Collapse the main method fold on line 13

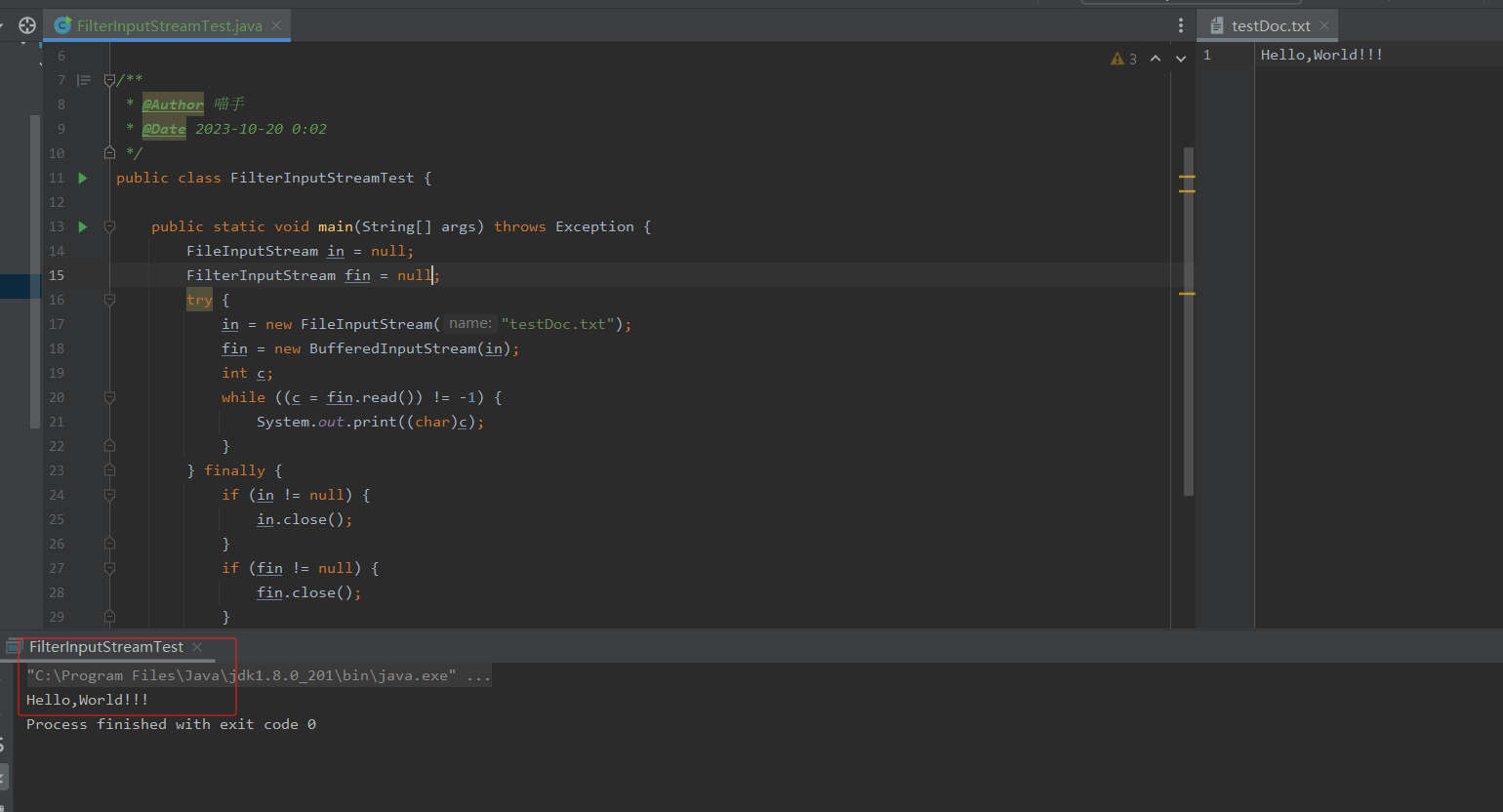click(x=109, y=226)
